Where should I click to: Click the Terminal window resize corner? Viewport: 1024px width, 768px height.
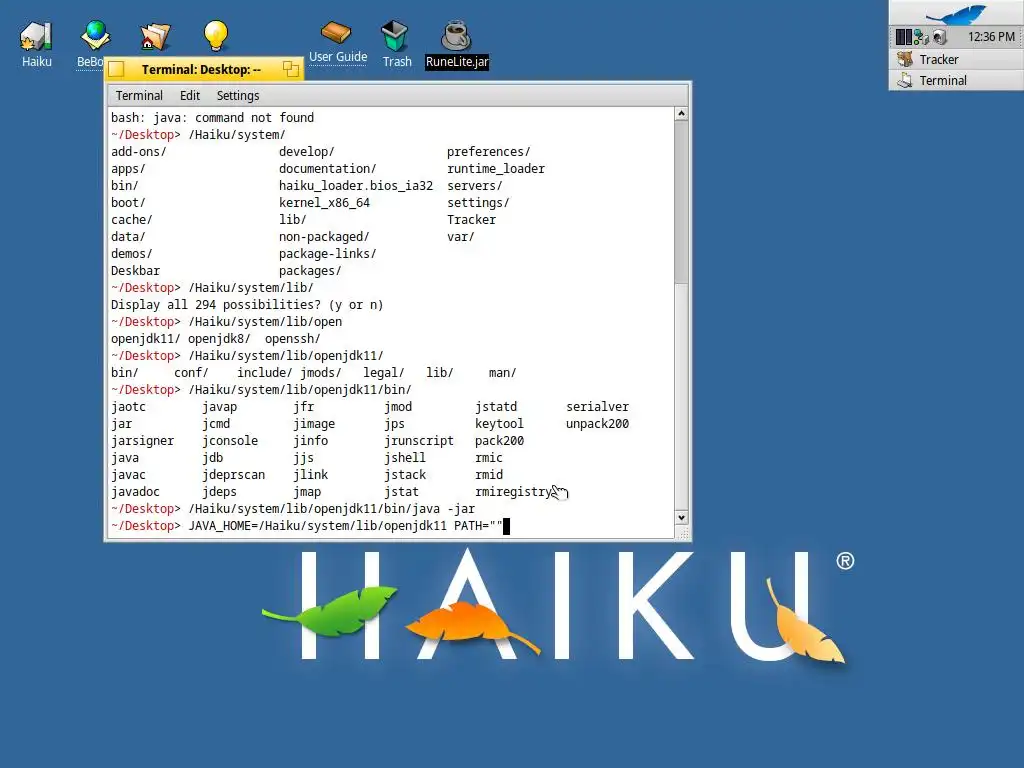pos(683,534)
